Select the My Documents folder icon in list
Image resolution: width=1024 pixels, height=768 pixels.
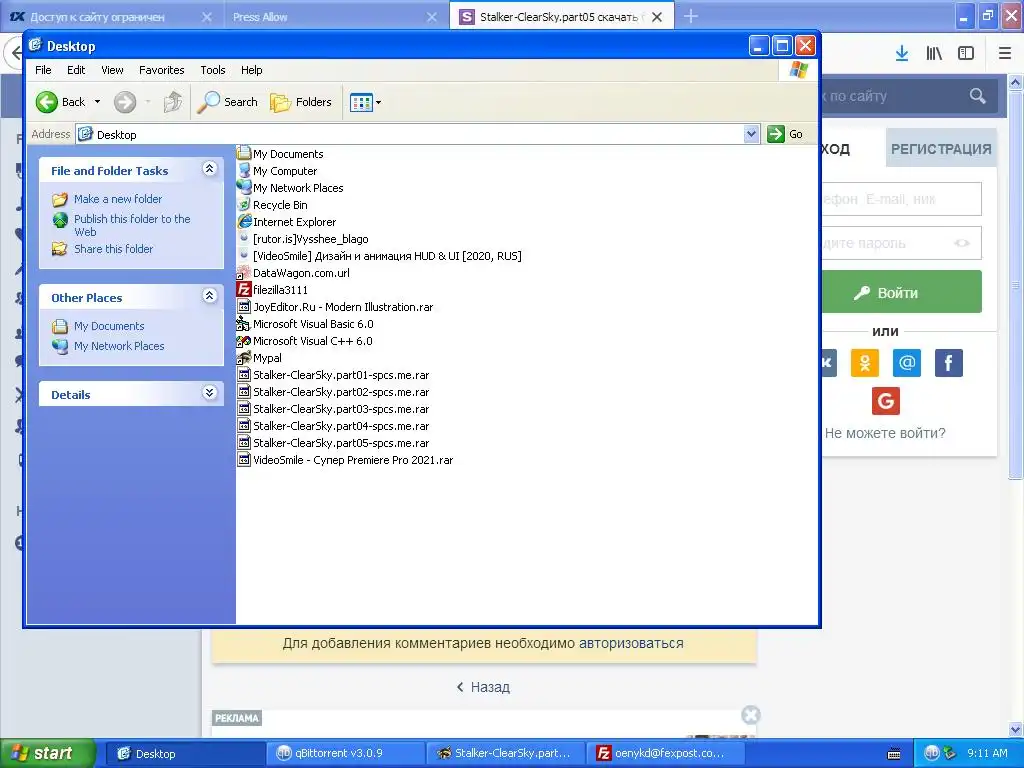[x=244, y=153]
